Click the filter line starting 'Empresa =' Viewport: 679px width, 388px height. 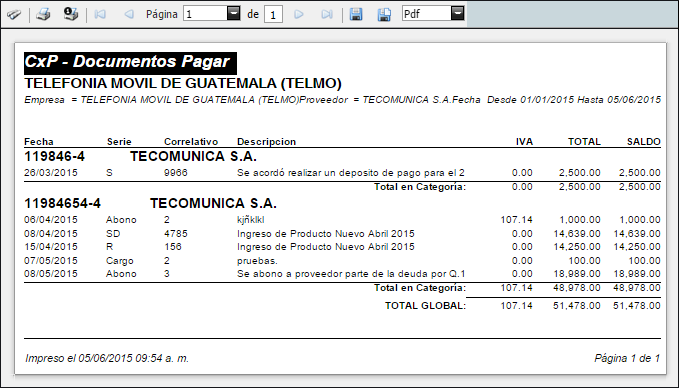click(x=343, y=100)
